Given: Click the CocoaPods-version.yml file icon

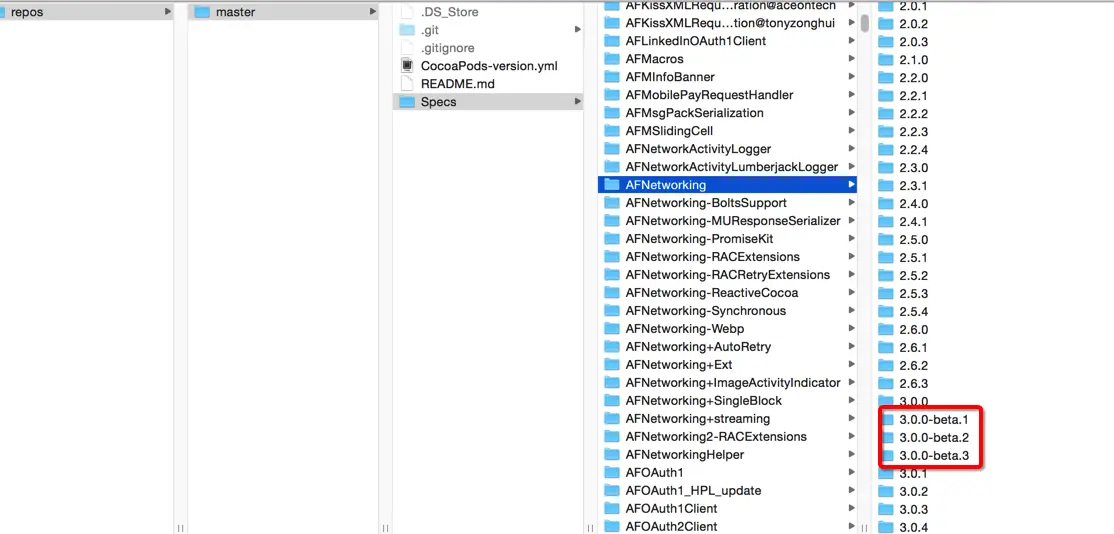Looking at the screenshot, I should (x=407, y=65).
